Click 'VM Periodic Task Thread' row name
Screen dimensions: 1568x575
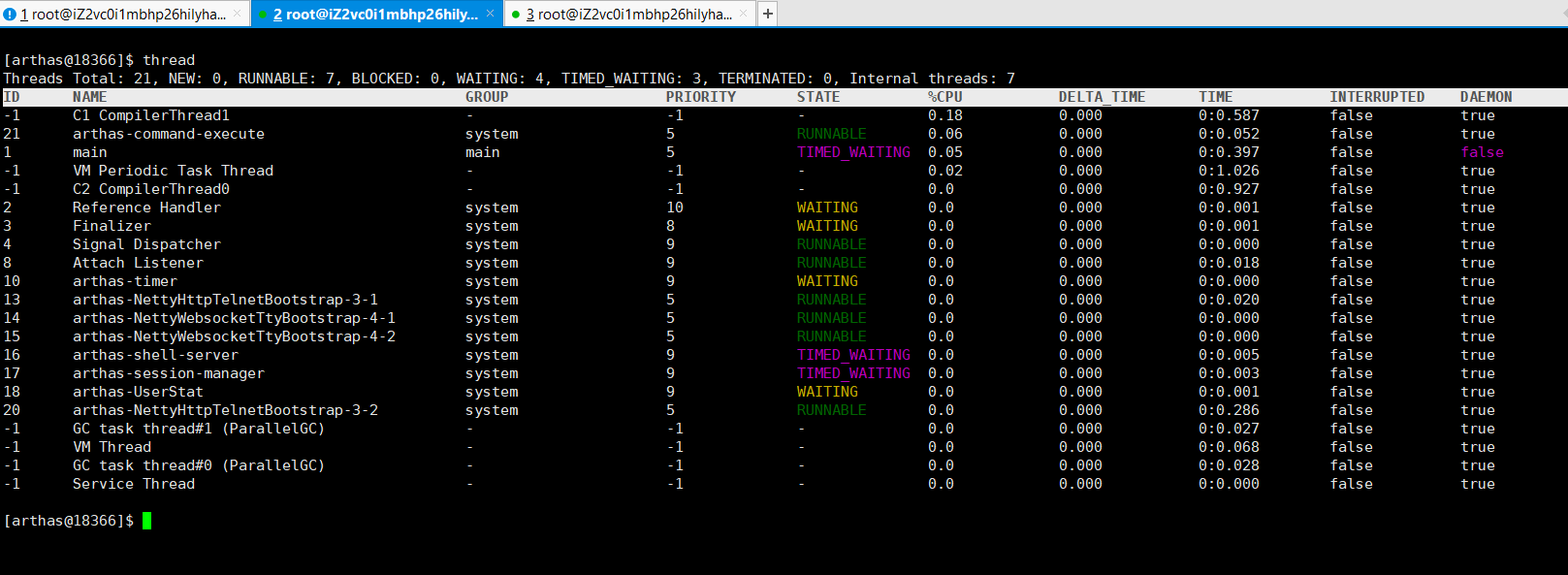point(174,171)
